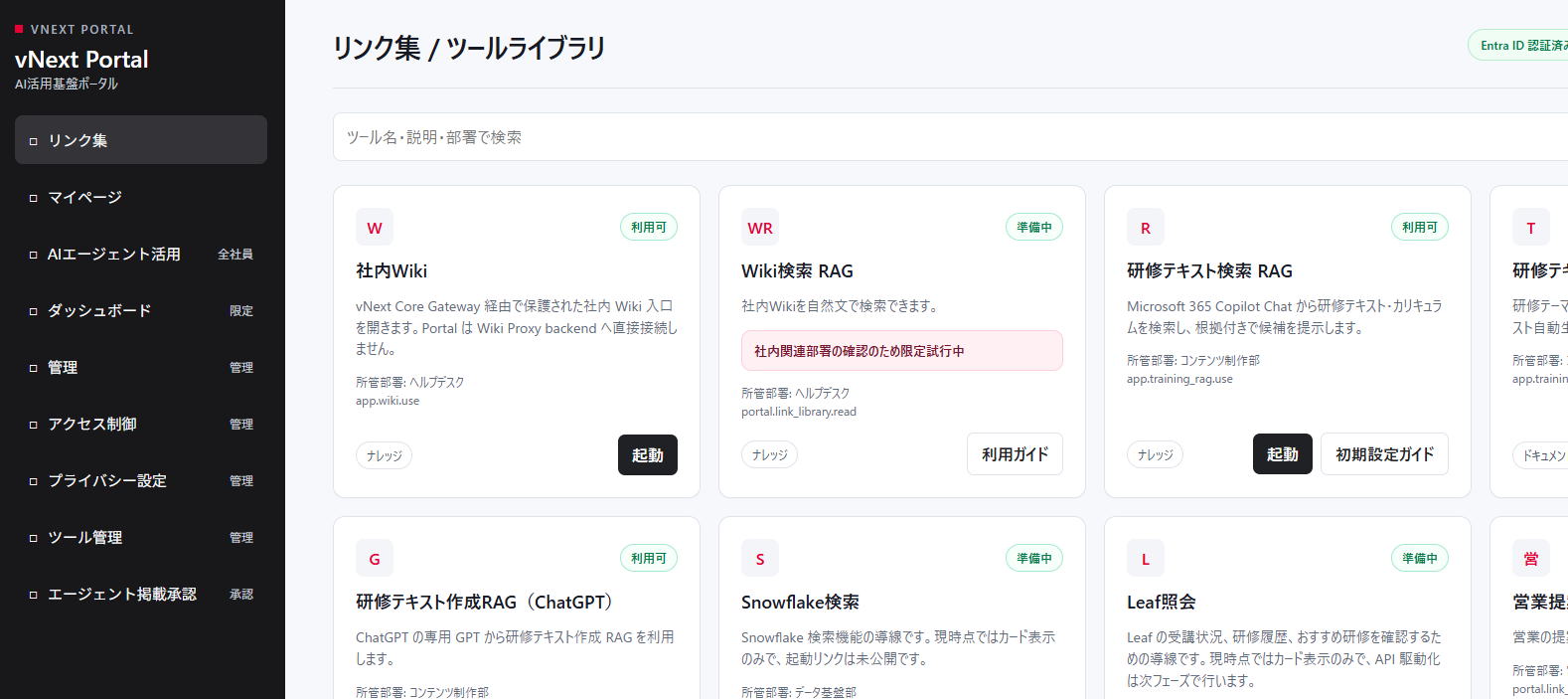The height and width of the screenshot is (699, 1568).
Task: Open 初期設定ガイド for 研修テキスト検索 RAG
Action: click(1384, 453)
